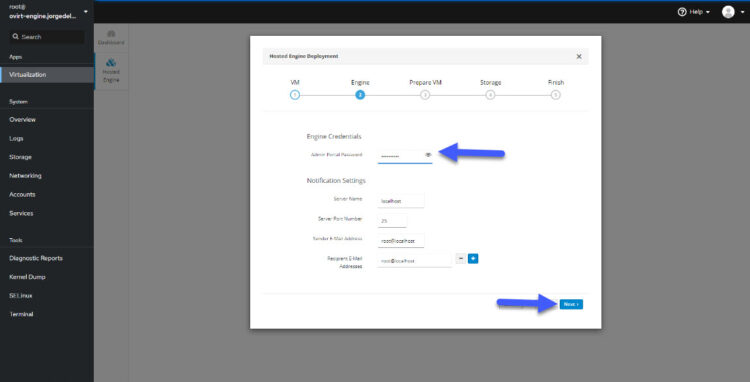Reveal password with the eye icon
The width and height of the screenshot is (750, 382).
(x=428, y=155)
